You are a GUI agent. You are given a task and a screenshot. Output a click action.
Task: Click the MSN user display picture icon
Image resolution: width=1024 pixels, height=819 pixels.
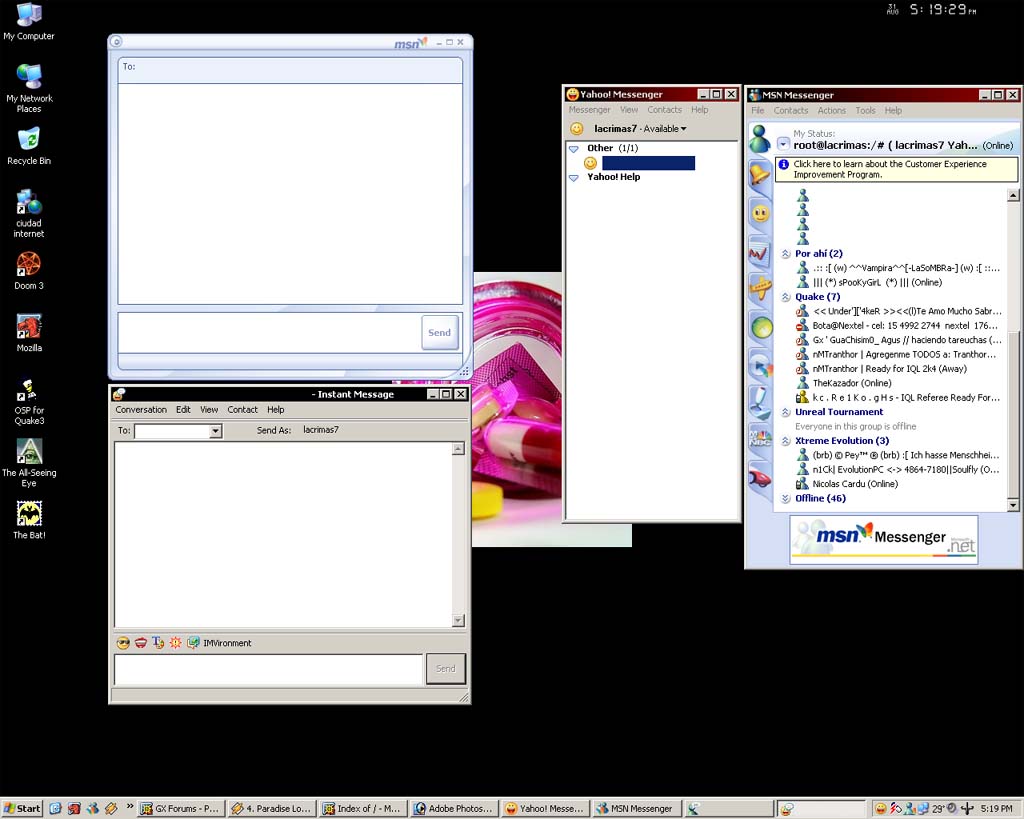[x=760, y=138]
